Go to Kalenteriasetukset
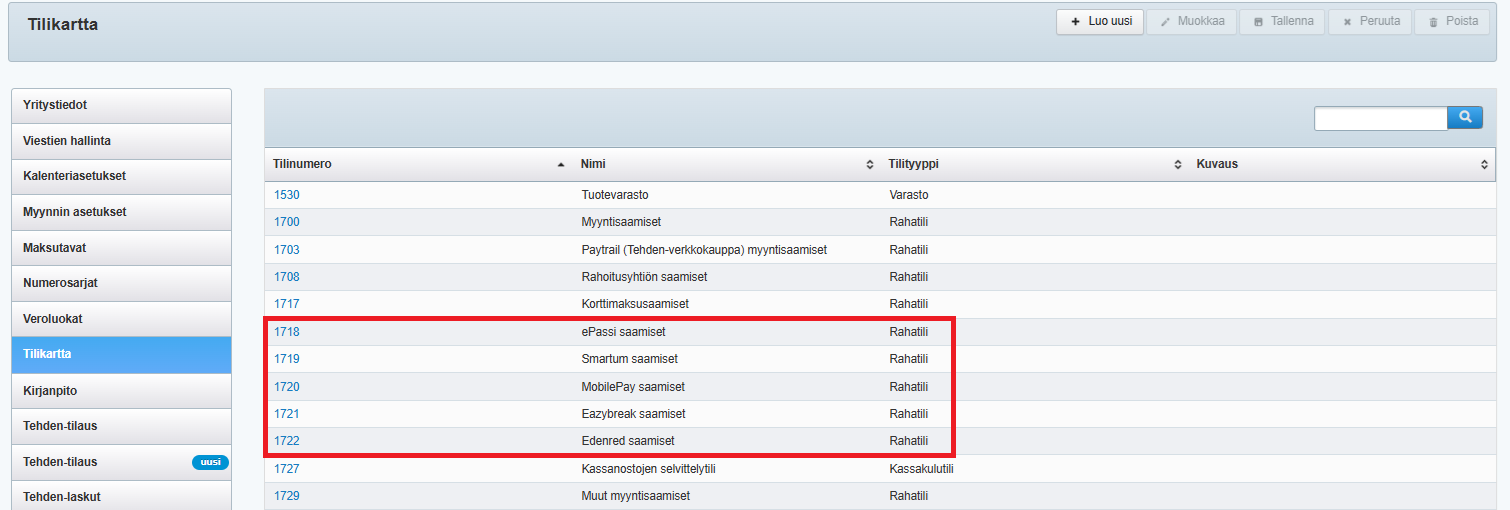The image size is (1510, 510). pos(121,176)
